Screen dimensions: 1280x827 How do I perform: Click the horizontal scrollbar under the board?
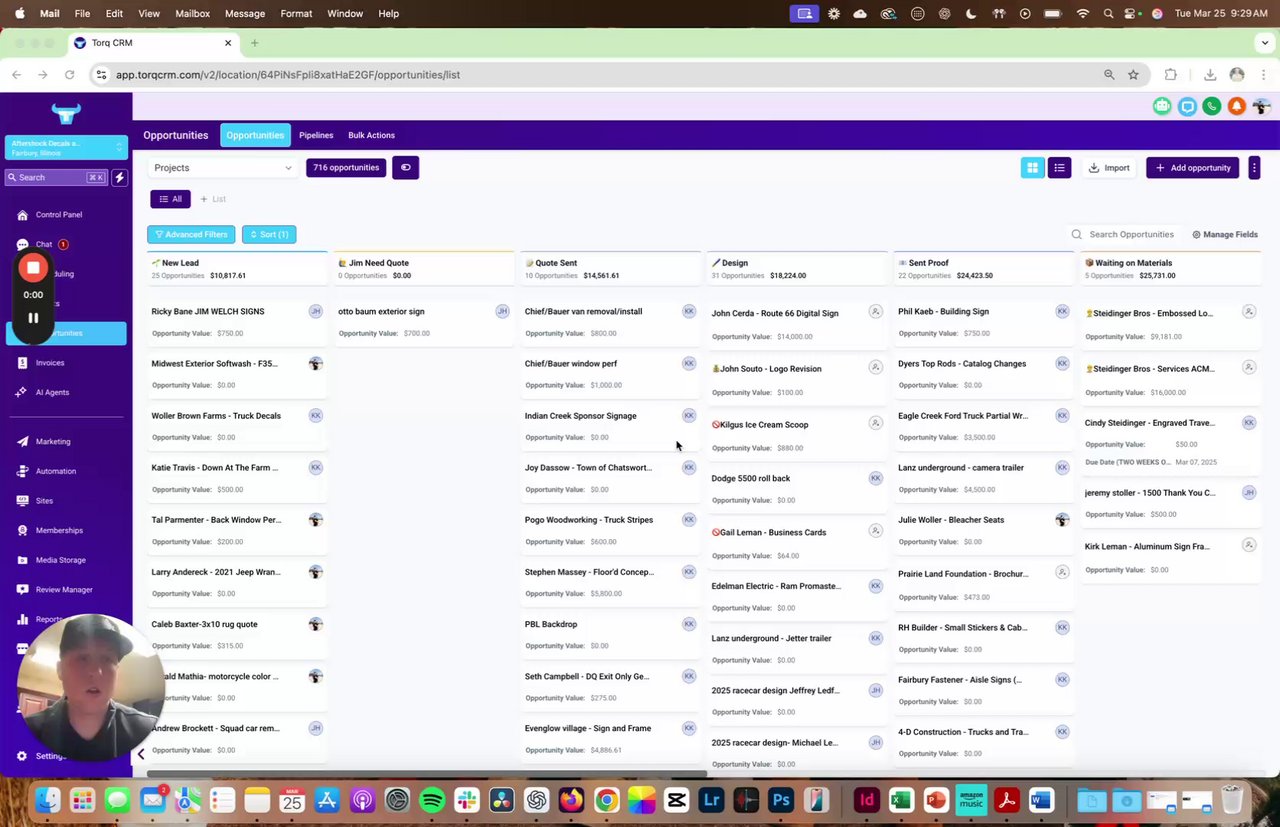[426, 773]
